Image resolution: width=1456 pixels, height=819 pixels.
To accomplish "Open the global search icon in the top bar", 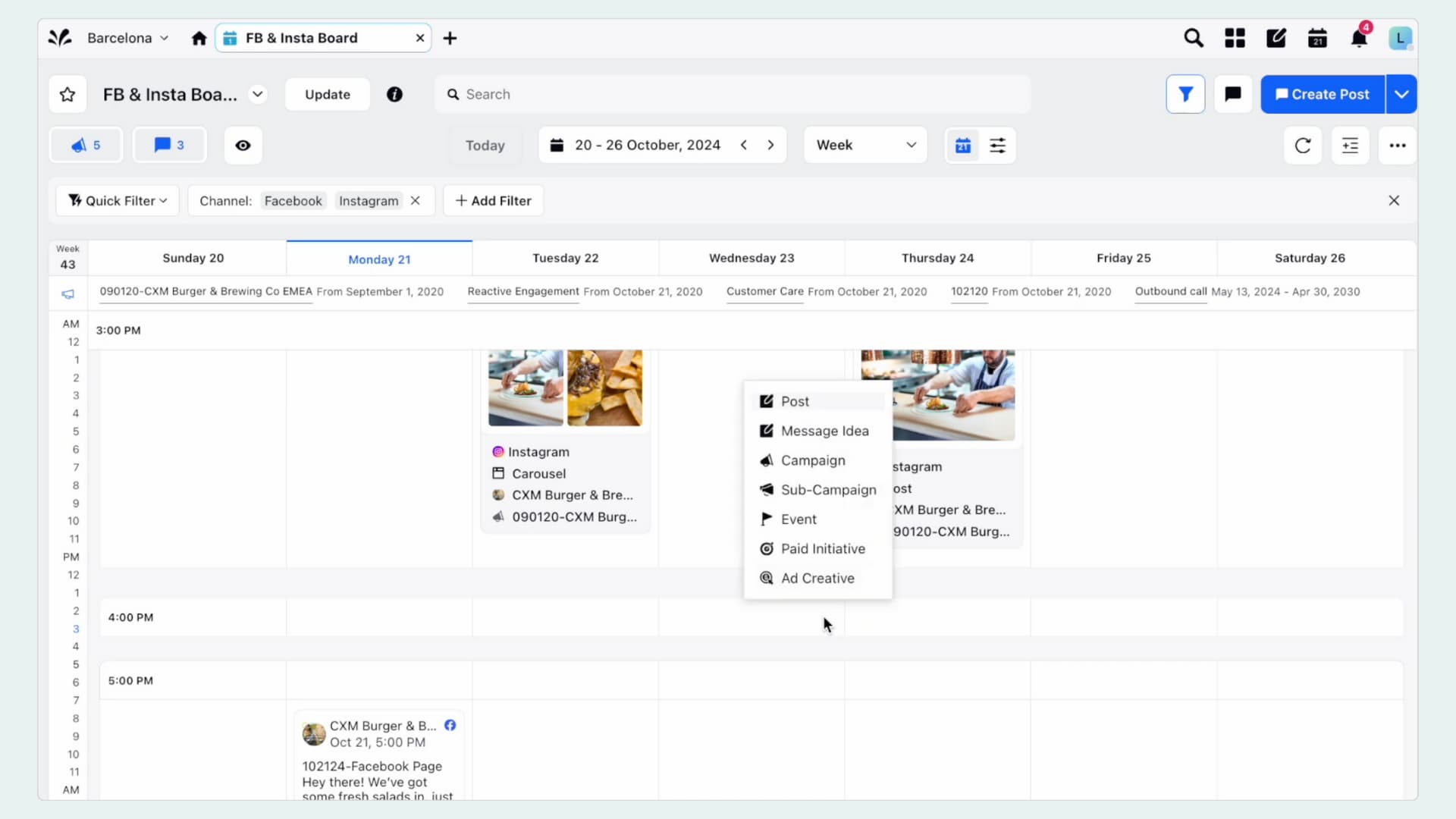I will 1193,37.
